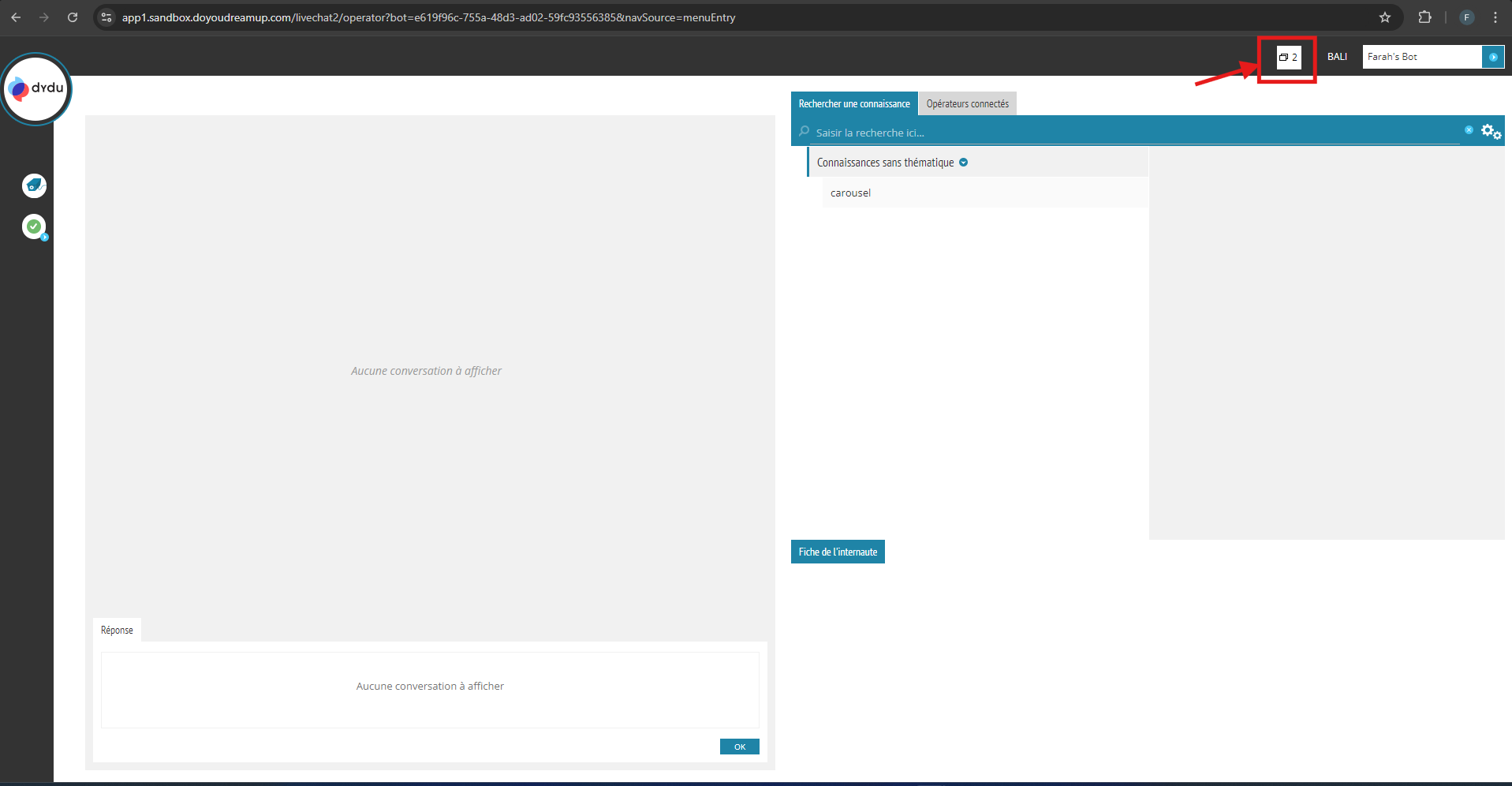
Task: Open the Farah's Bot selector arrow
Action: pyautogui.click(x=1493, y=57)
